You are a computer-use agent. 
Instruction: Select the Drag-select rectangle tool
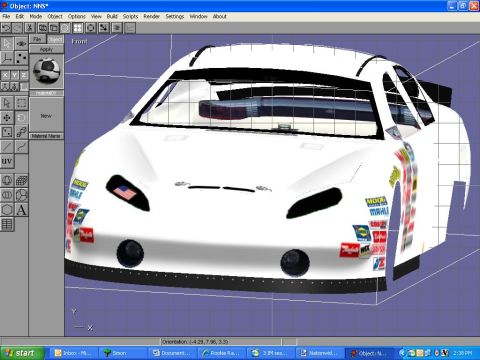[21, 103]
